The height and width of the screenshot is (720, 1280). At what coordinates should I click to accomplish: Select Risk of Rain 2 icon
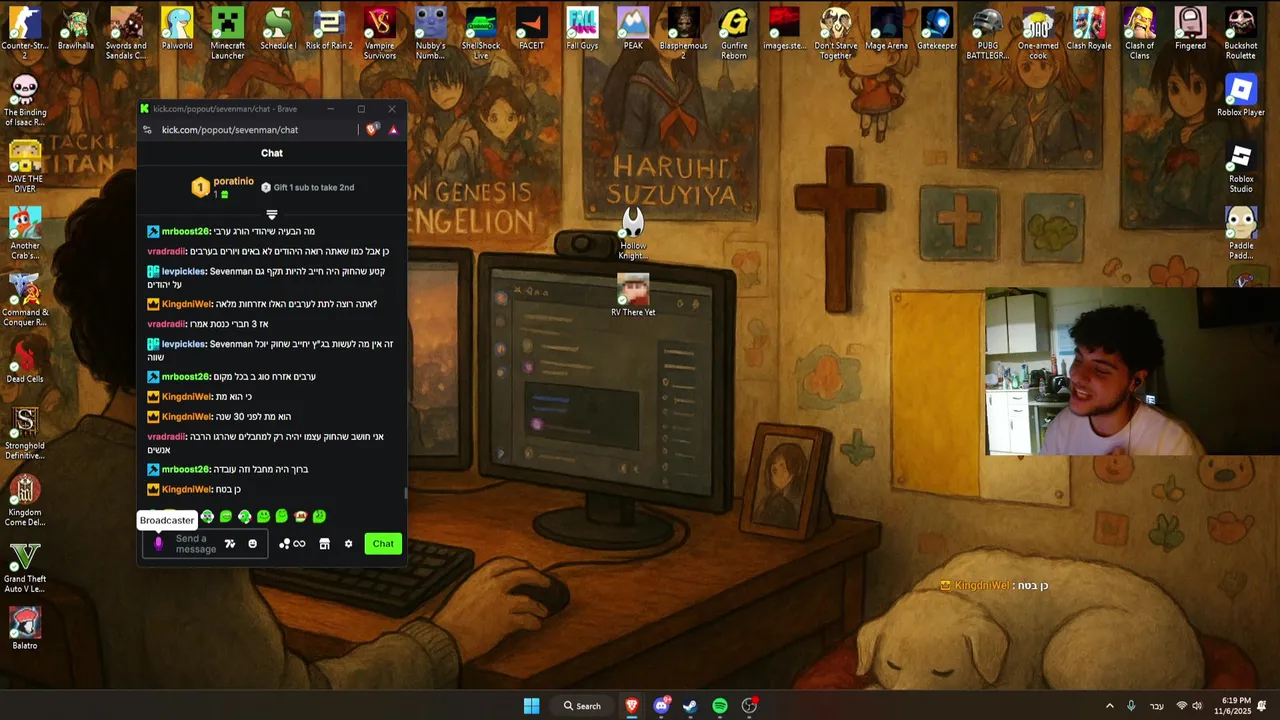(329, 30)
